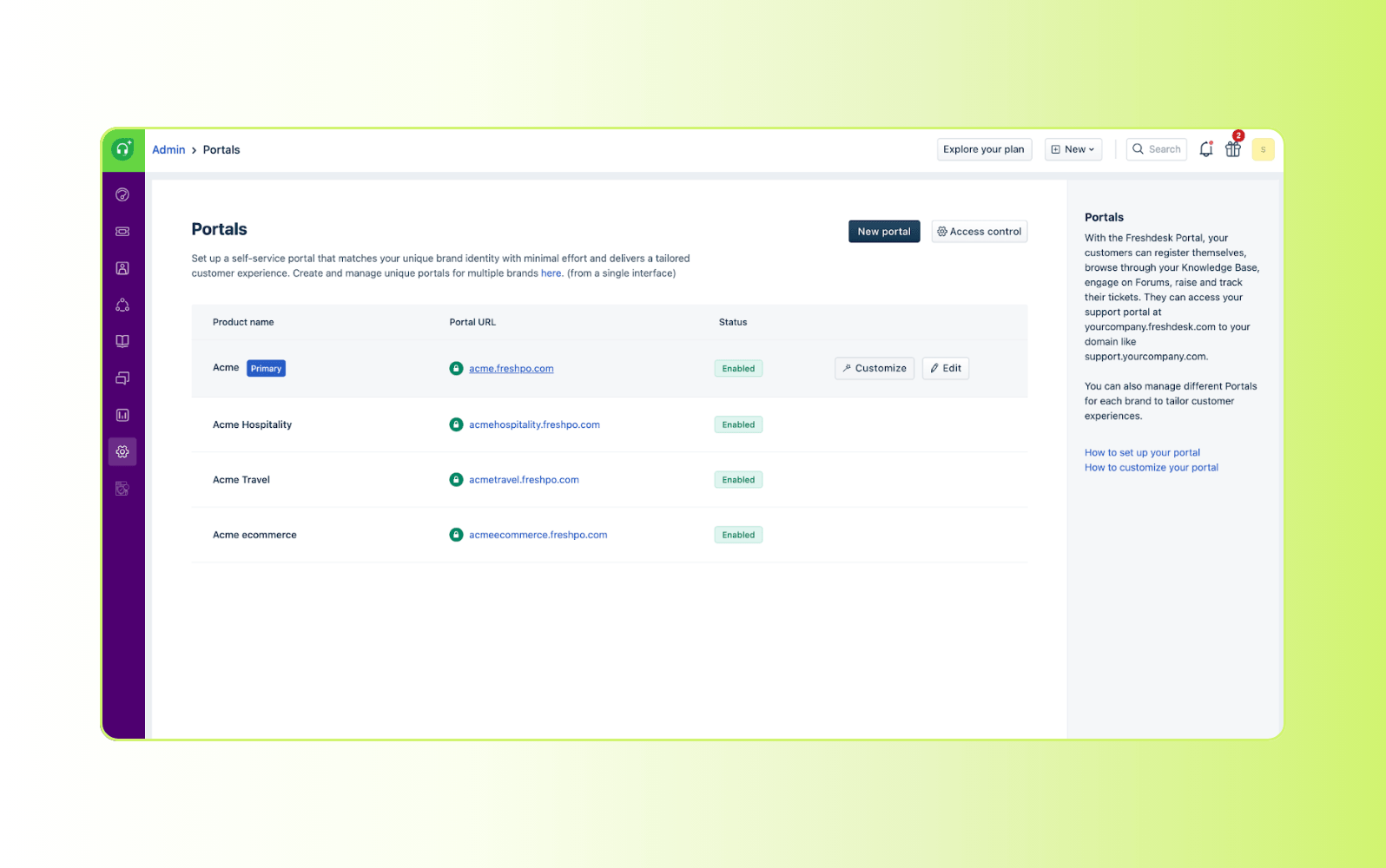
Task: Open the notifications bell
Action: pos(1205,149)
